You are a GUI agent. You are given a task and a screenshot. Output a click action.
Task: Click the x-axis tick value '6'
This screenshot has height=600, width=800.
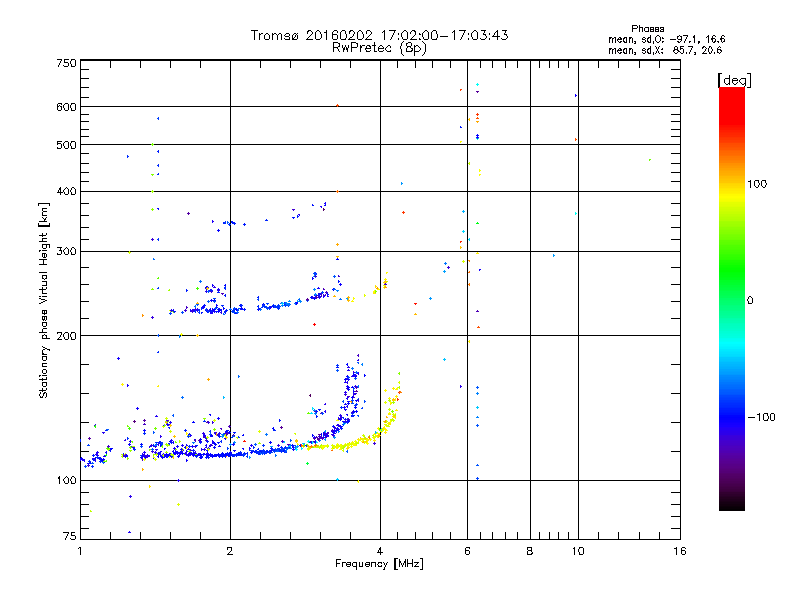click(467, 551)
